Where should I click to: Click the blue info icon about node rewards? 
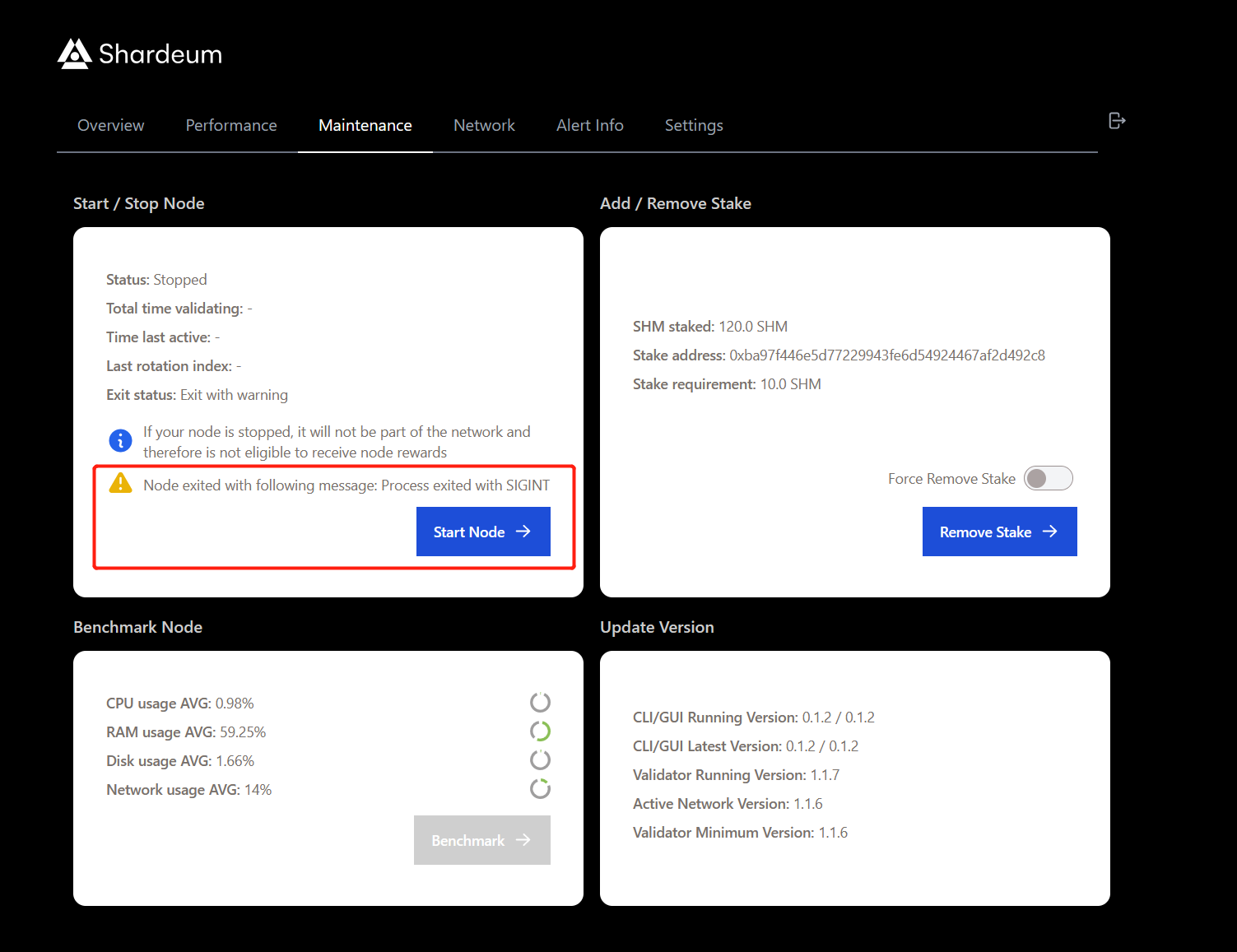tap(120, 440)
